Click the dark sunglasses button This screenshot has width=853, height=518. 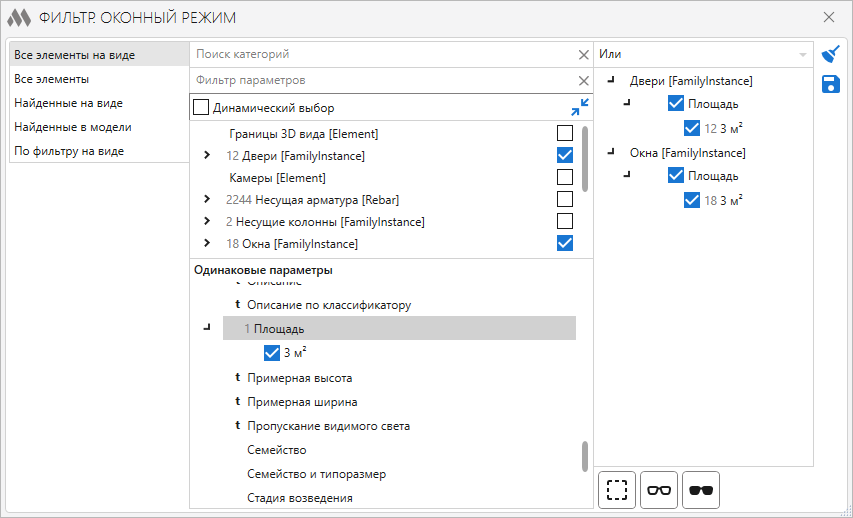click(701, 490)
